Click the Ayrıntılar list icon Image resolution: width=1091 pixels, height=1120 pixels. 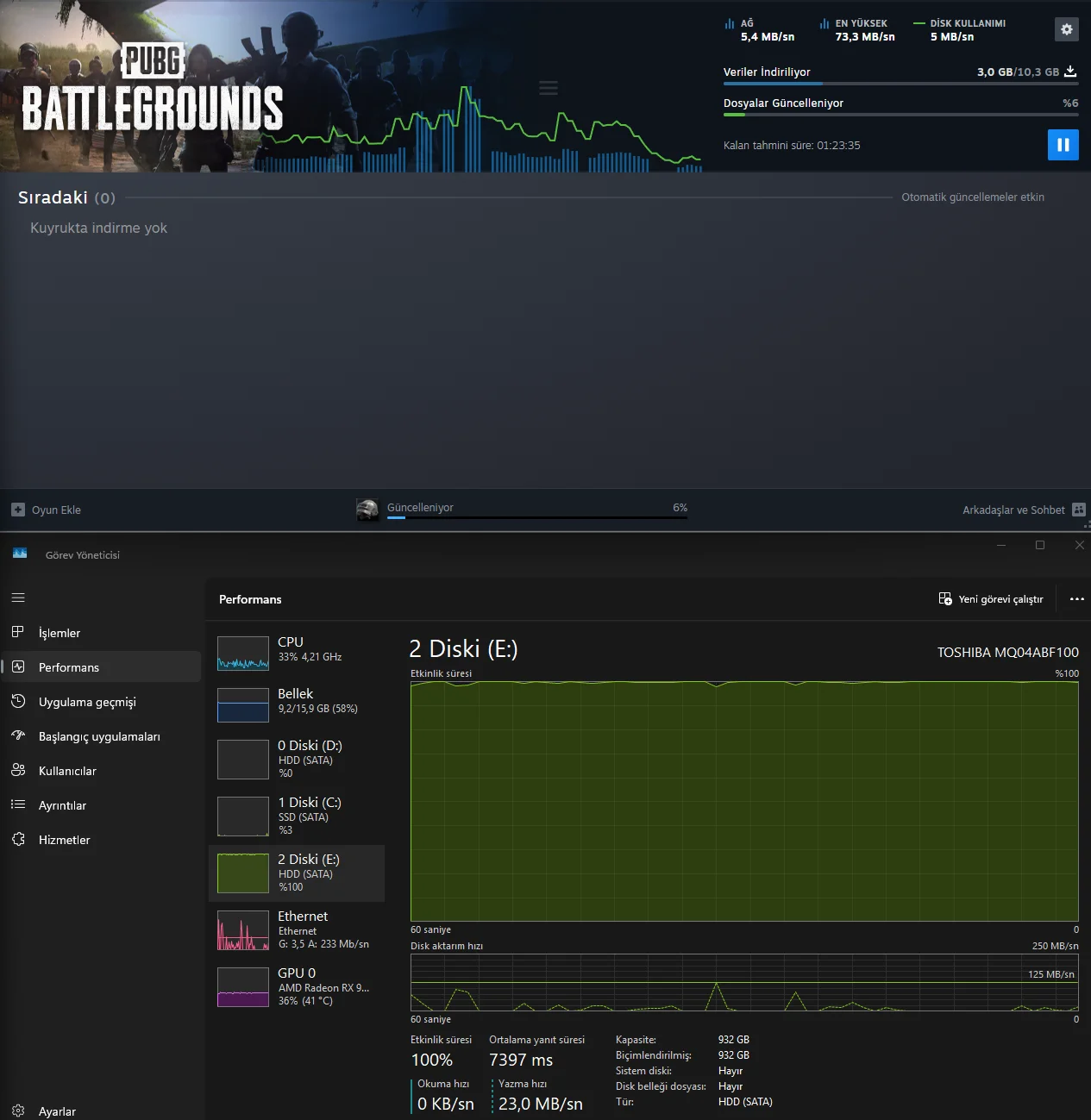click(17, 804)
